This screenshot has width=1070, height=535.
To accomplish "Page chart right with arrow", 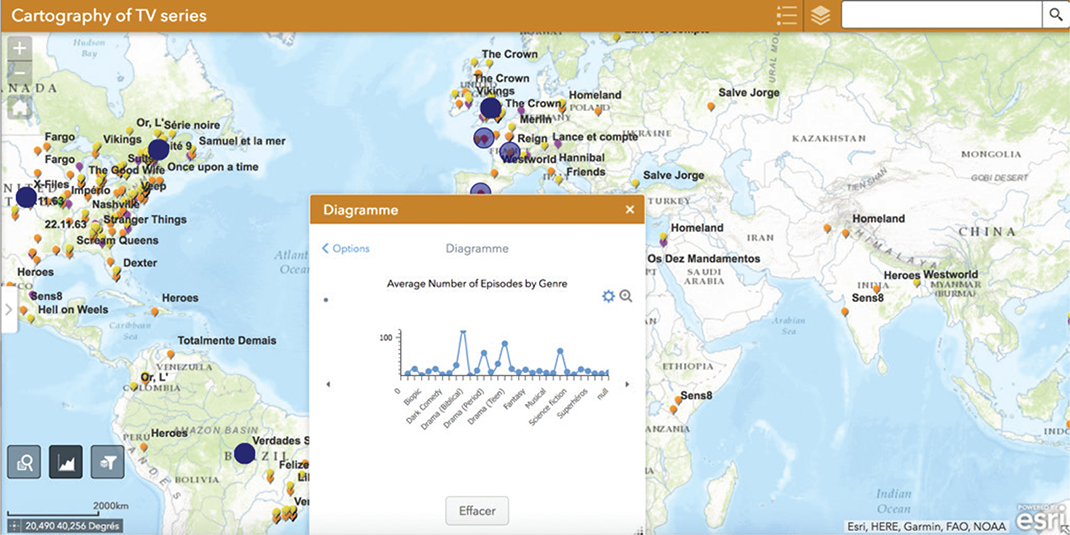I will (627, 384).
